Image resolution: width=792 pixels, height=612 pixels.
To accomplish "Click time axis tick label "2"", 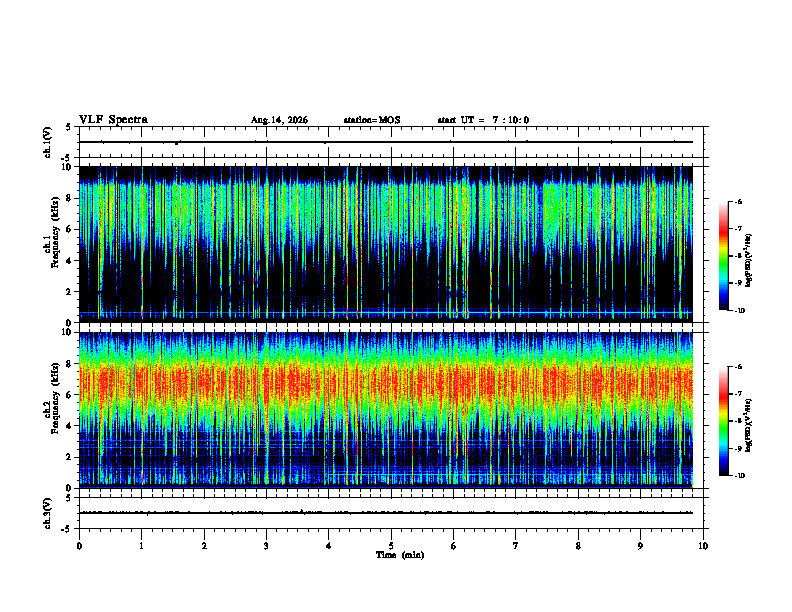I will (204, 546).
